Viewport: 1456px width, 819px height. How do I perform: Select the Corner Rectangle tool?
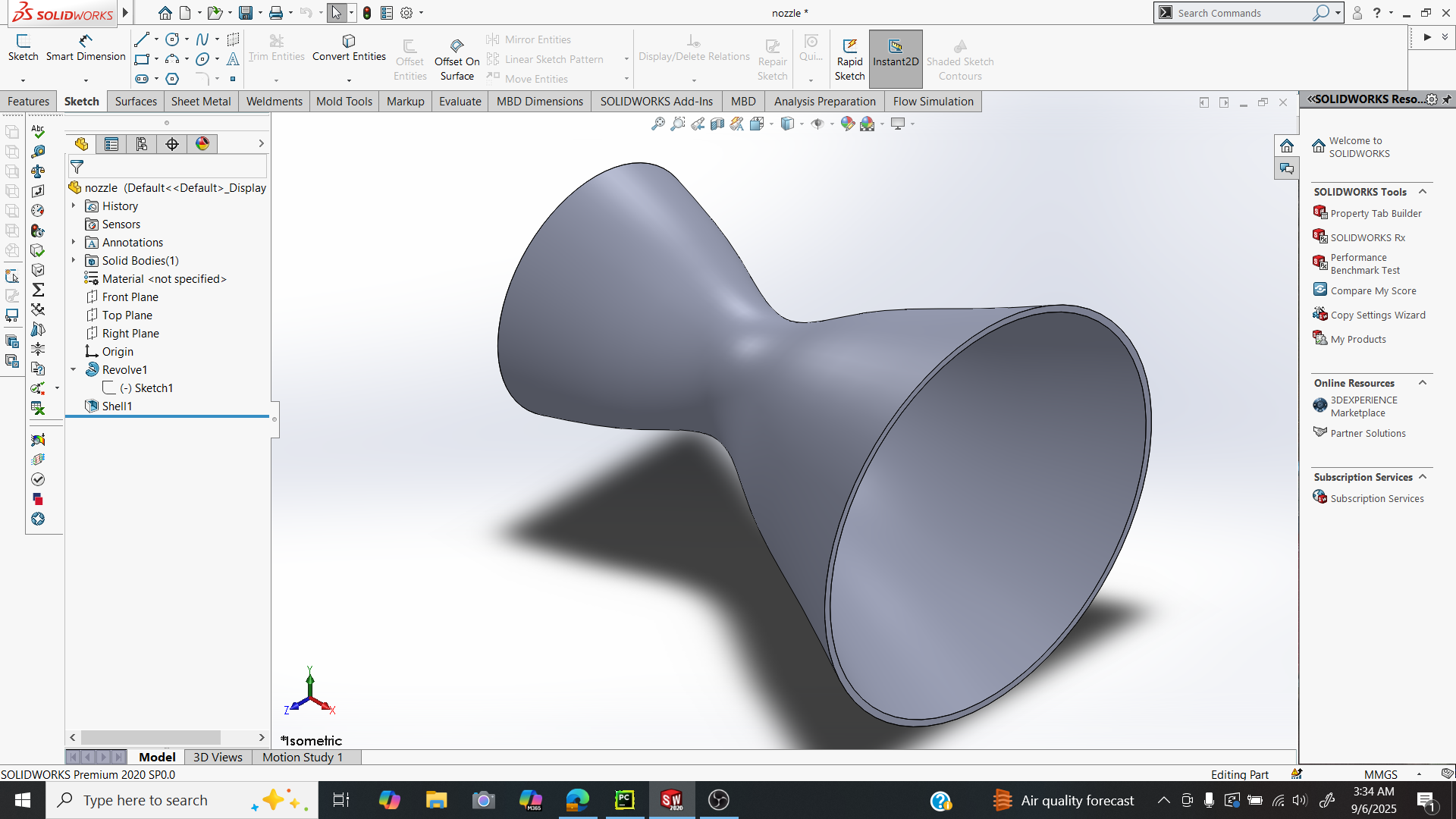[x=142, y=59]
